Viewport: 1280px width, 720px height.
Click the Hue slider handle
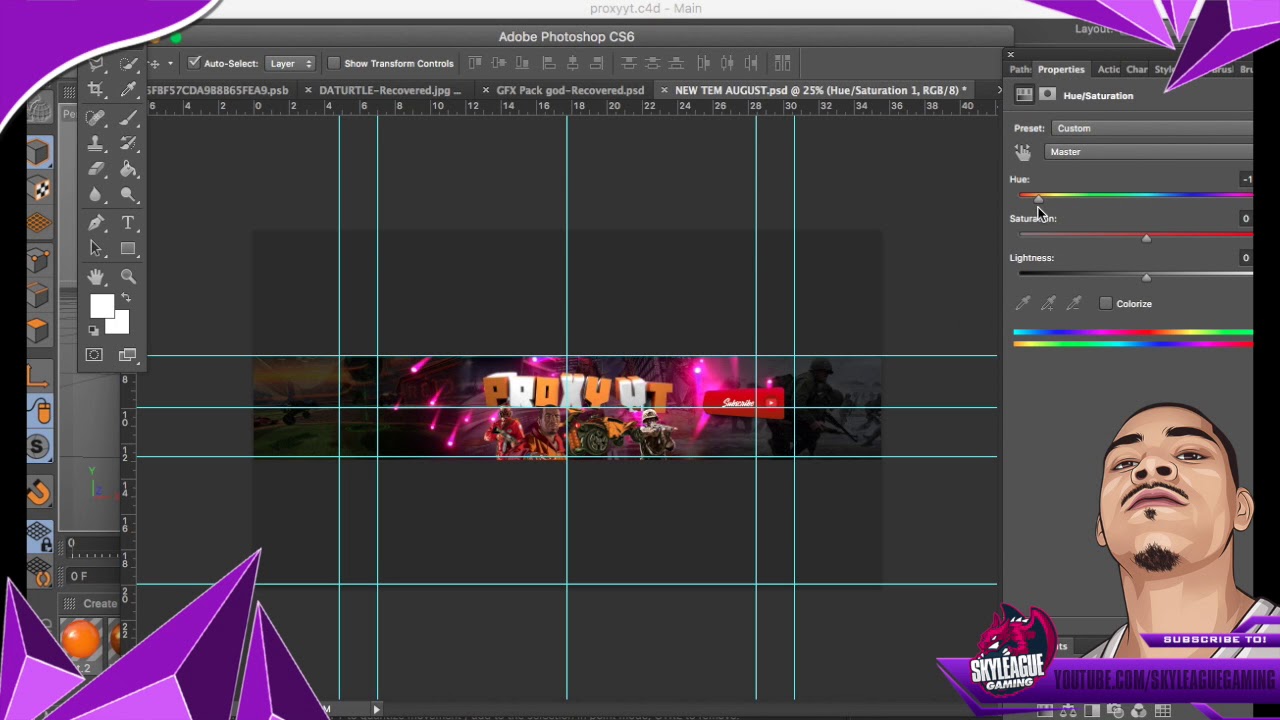tap(1037, 200)
